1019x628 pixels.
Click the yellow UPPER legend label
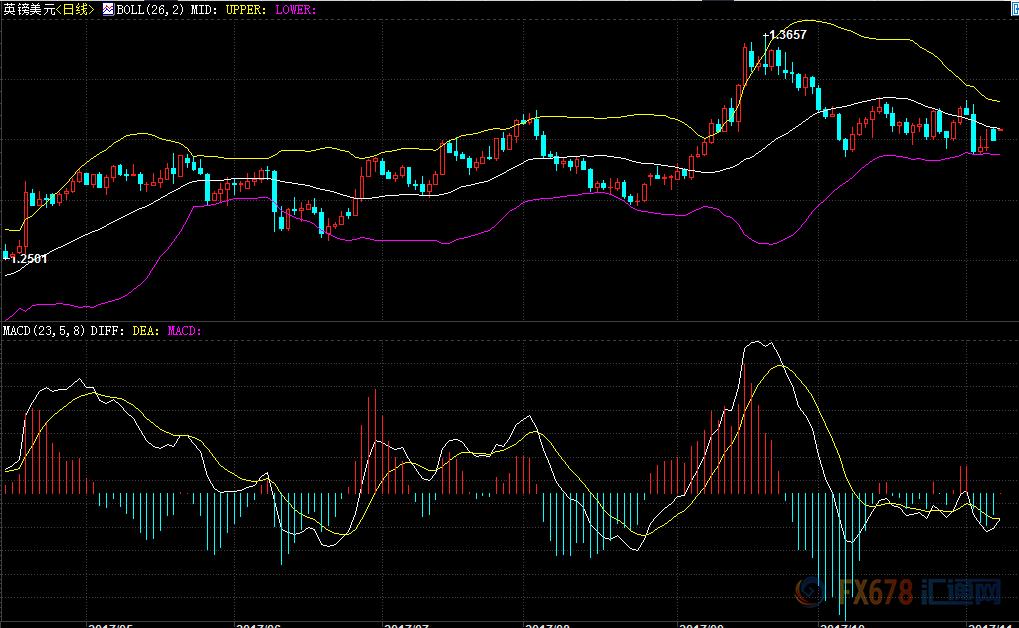point(245,9)
